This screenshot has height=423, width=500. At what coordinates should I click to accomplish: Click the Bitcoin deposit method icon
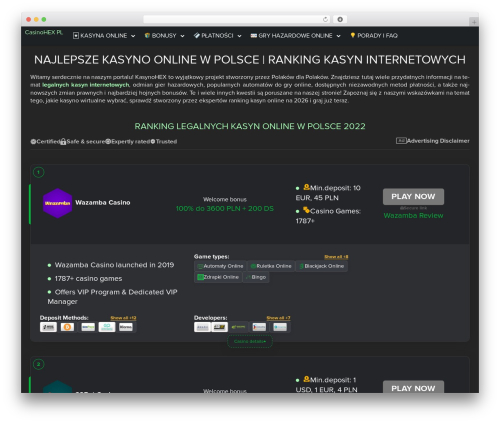[67, 327]
